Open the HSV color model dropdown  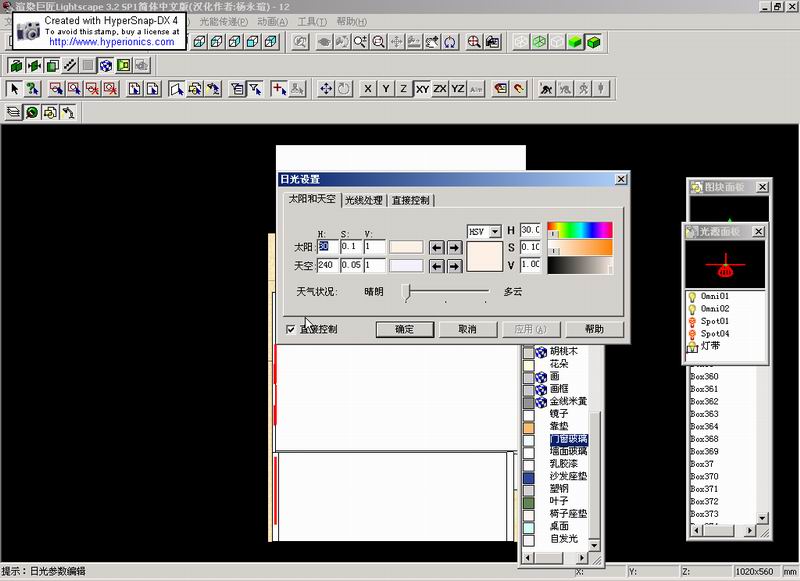click(x=495, y=231)
